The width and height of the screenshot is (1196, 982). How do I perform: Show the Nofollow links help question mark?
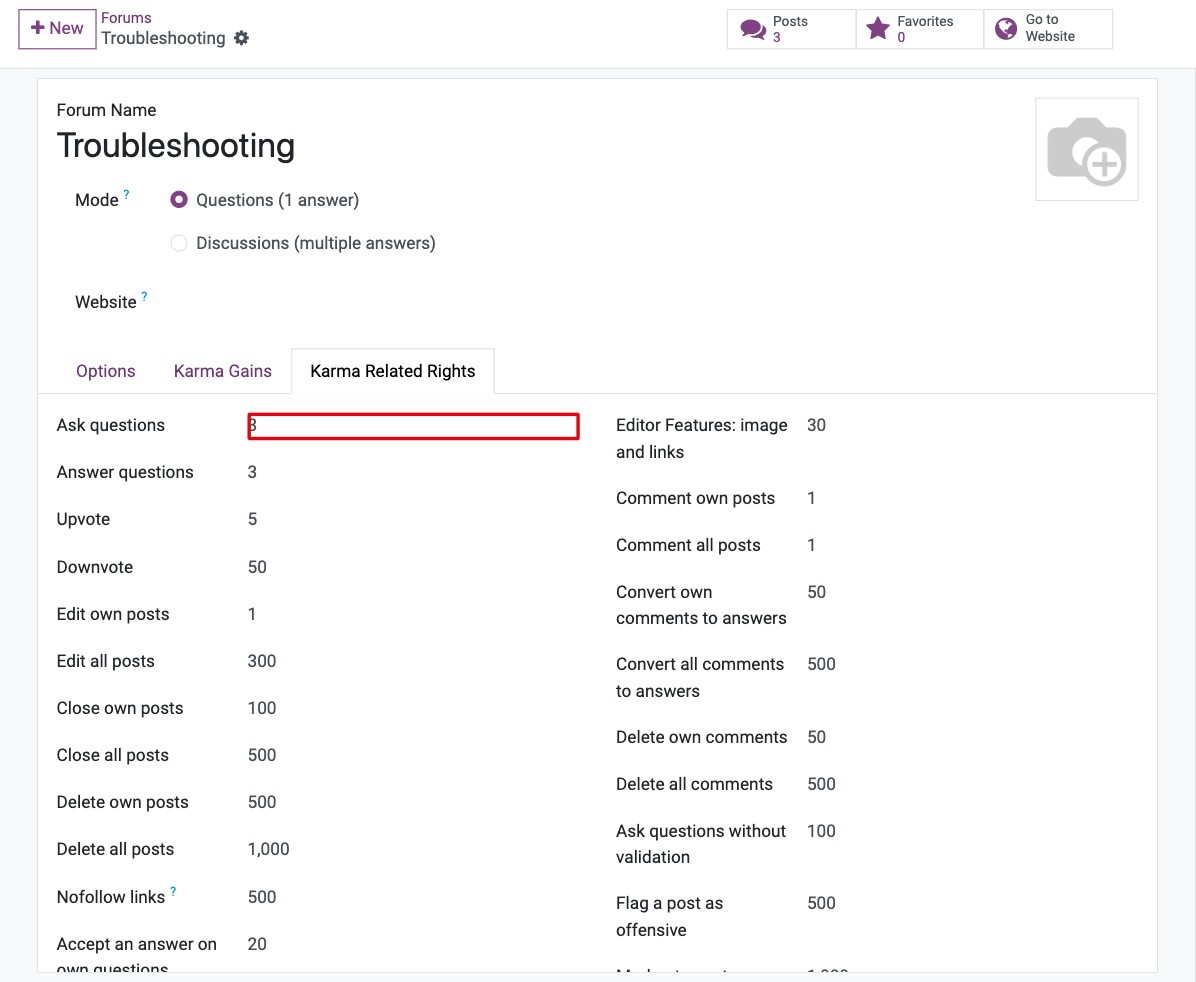tap(173, 891)
